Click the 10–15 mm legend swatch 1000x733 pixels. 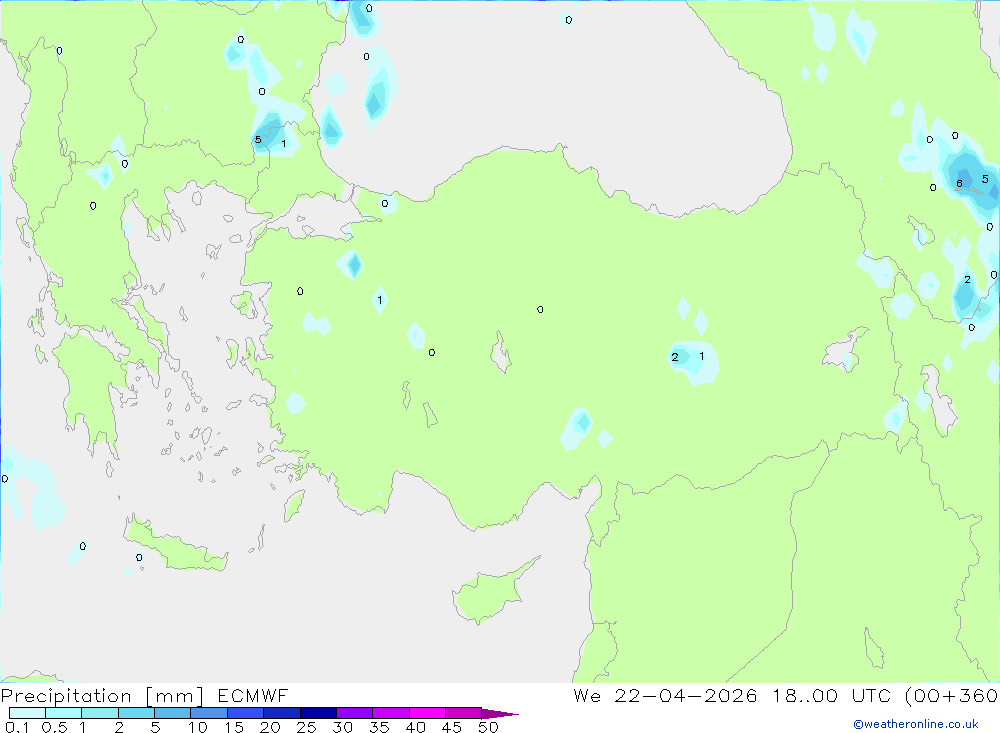coord(209,713)
